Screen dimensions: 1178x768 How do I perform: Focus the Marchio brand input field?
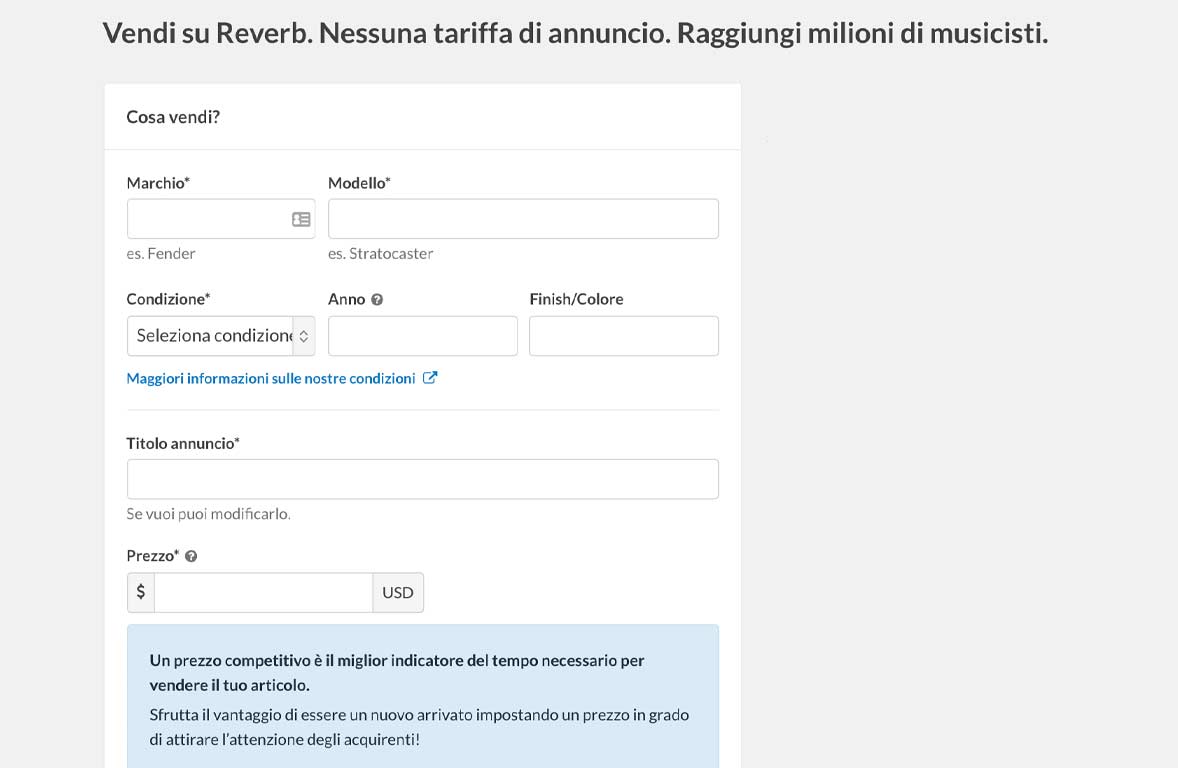pos(207,219)
